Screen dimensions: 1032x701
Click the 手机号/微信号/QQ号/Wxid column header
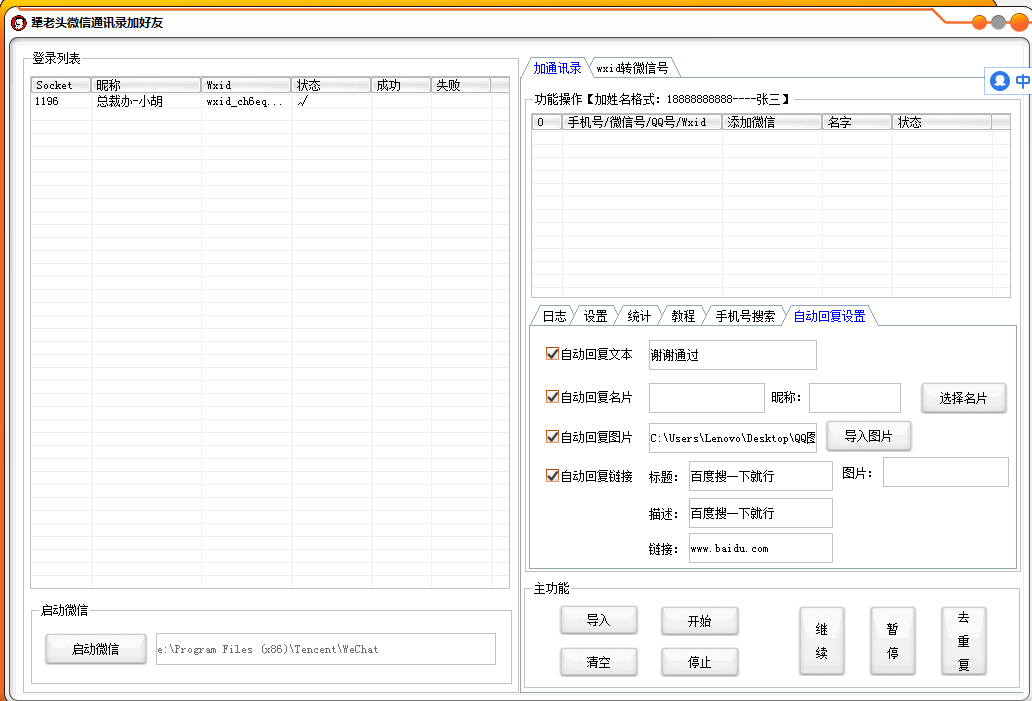coord(642,122)
